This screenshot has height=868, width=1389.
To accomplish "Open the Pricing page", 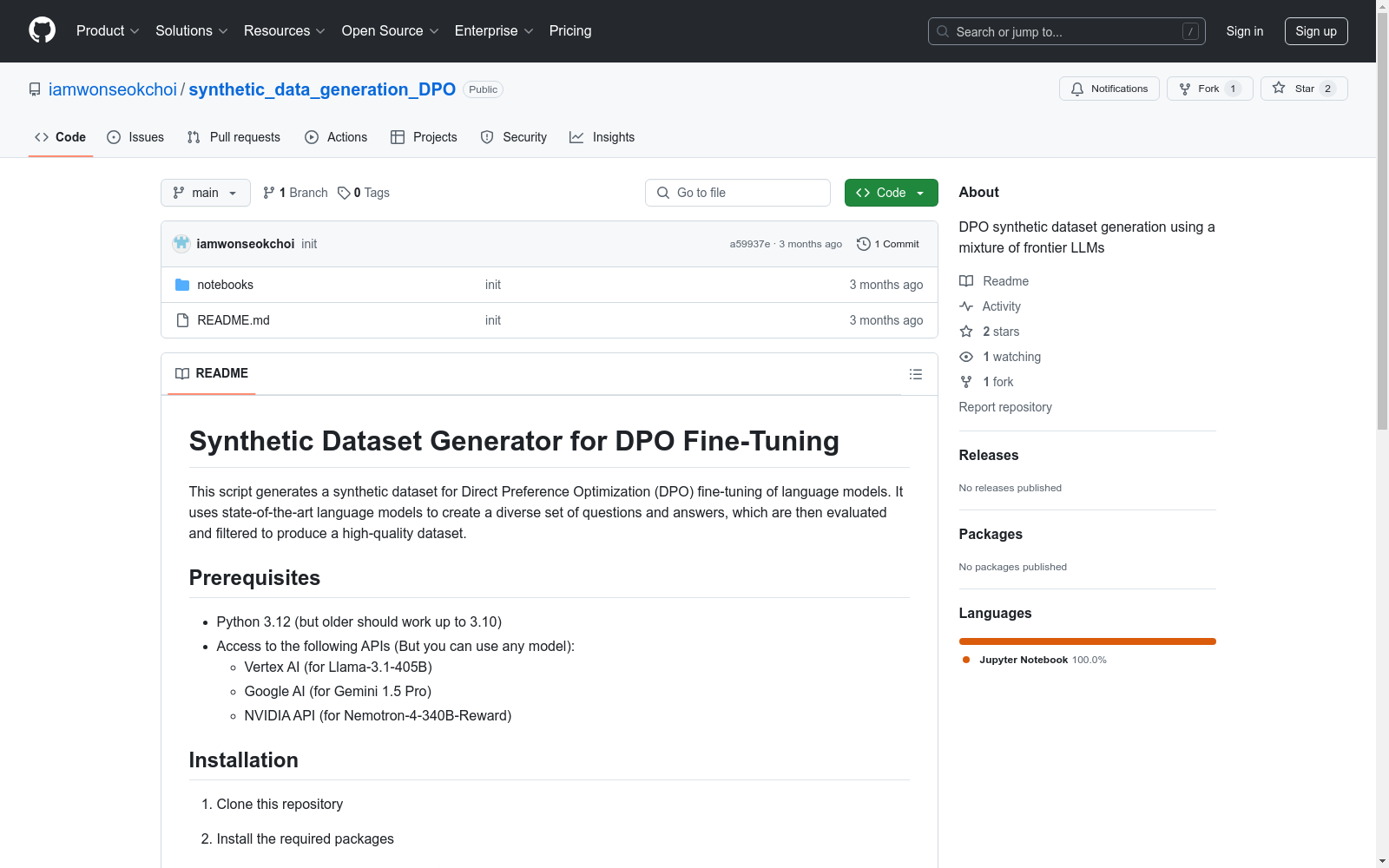I will point(570,31).
